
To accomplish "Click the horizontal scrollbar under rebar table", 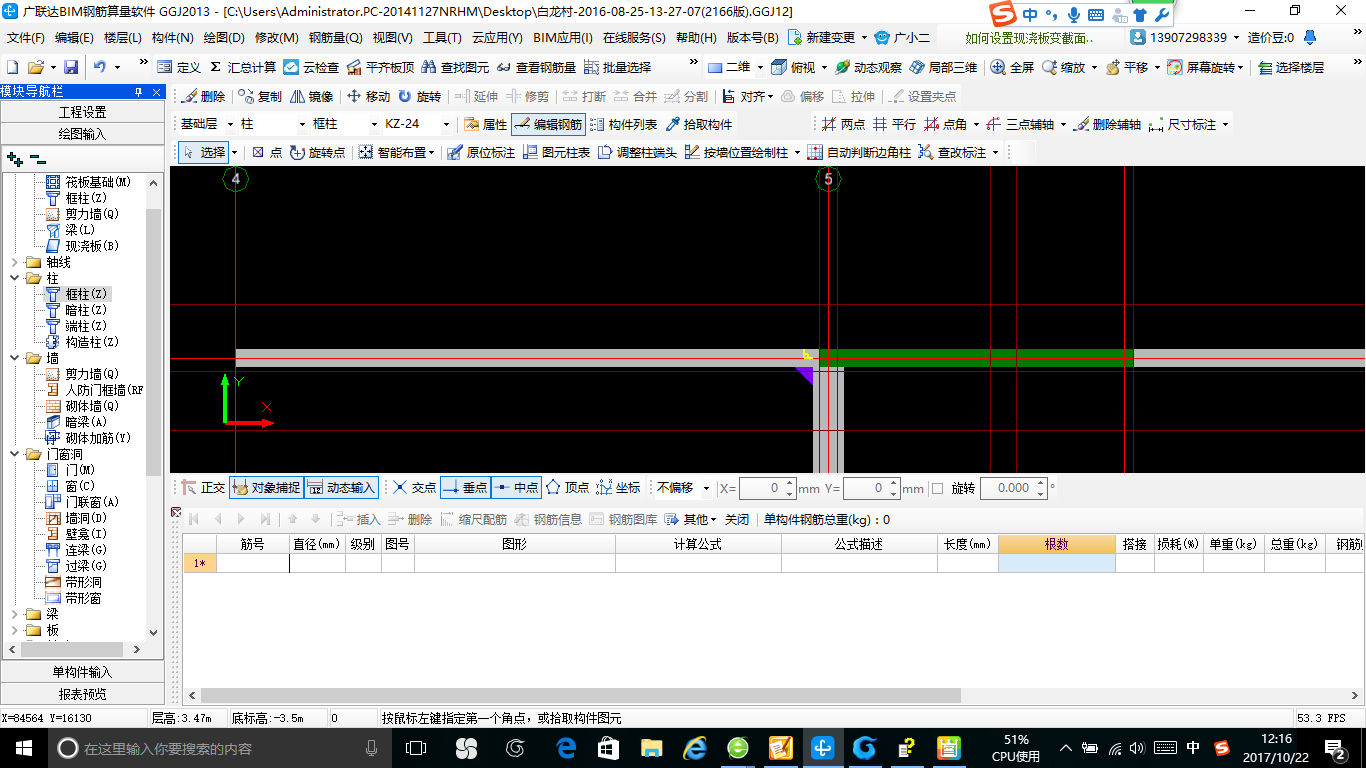I will click(x=580, y=695).
